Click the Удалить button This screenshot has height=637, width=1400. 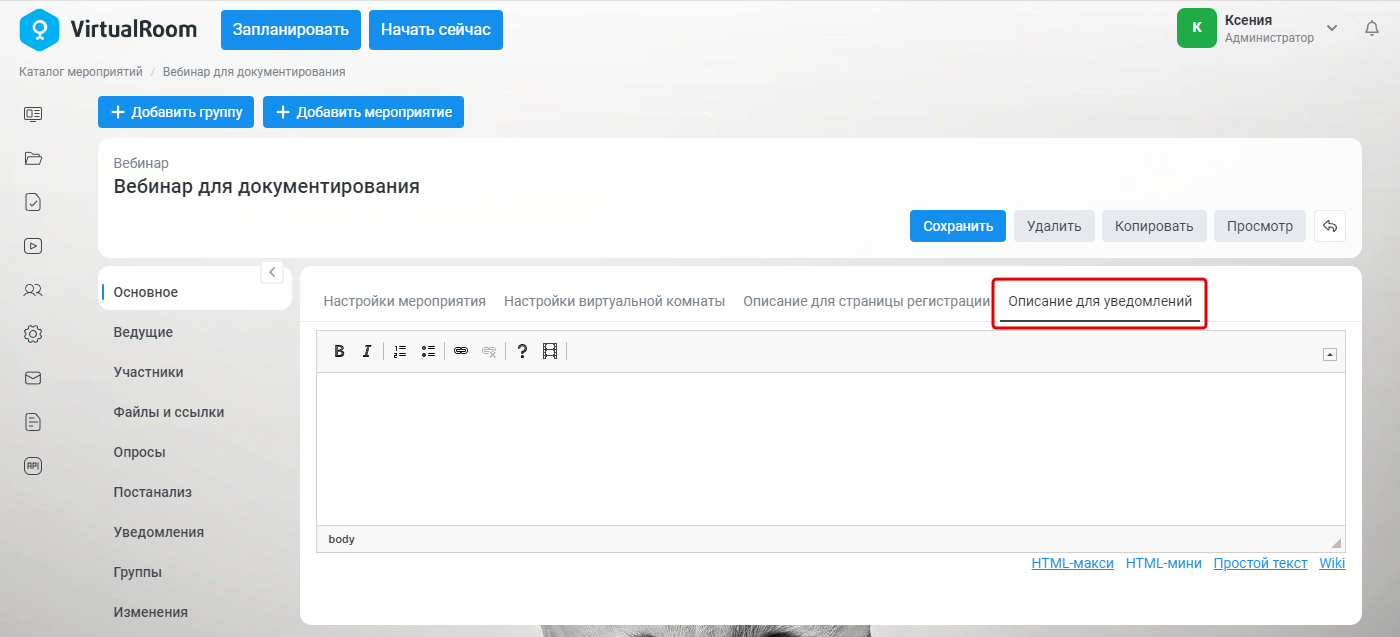tap(1054, 226)
